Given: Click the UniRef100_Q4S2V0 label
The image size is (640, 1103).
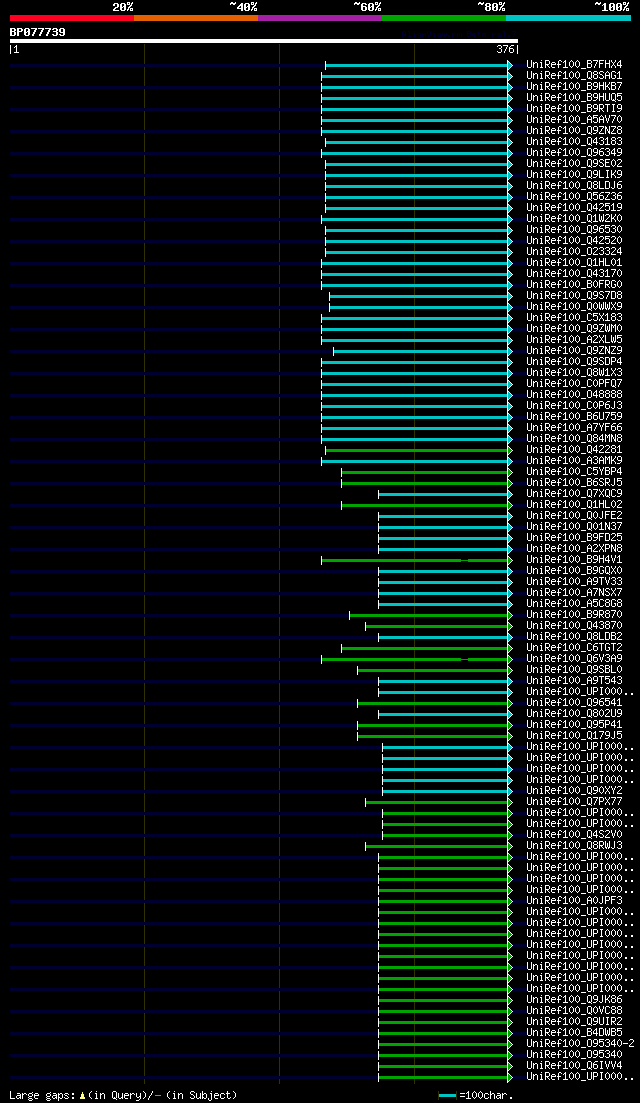Looking at the screenshot, I should pos(574,836).
